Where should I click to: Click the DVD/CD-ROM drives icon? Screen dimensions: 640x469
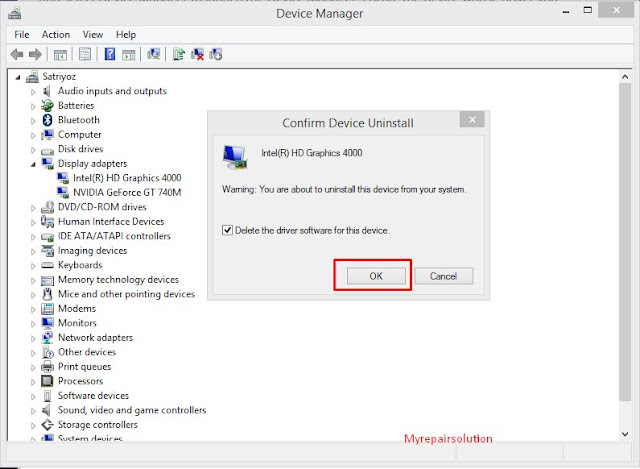pos(47,207)
